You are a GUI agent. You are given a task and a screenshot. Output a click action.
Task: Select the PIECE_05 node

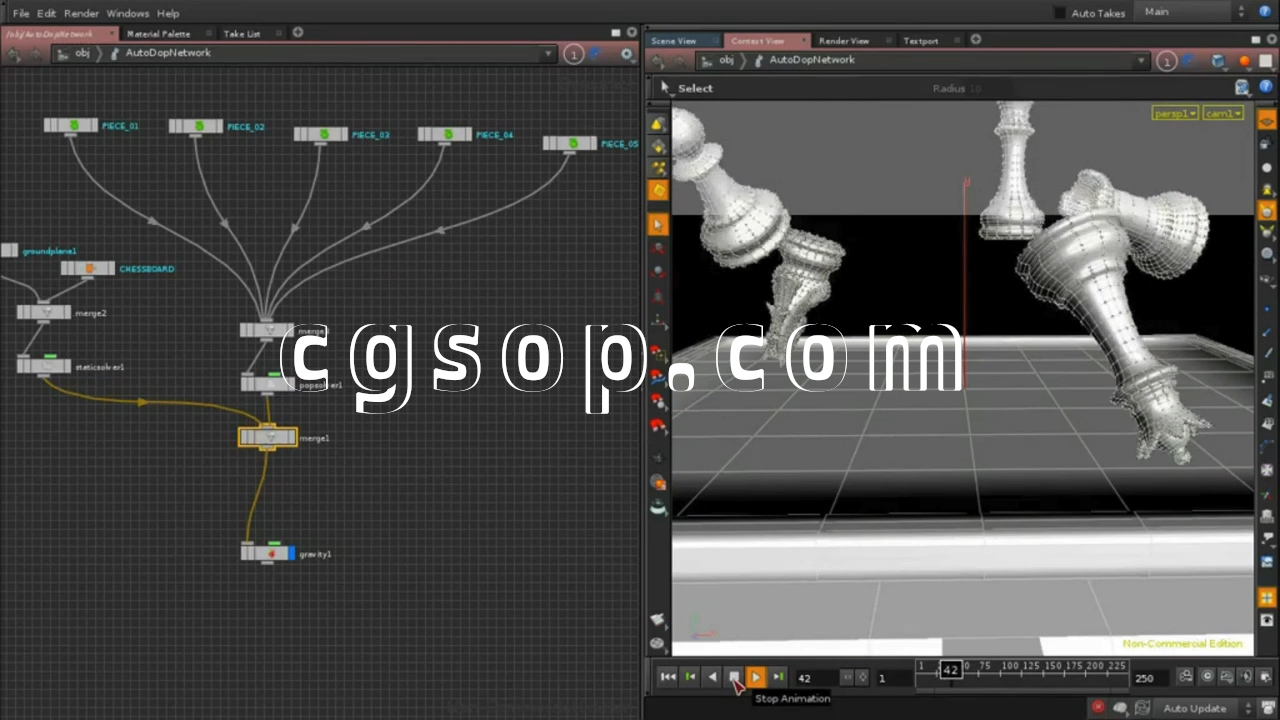coord(570,144)
